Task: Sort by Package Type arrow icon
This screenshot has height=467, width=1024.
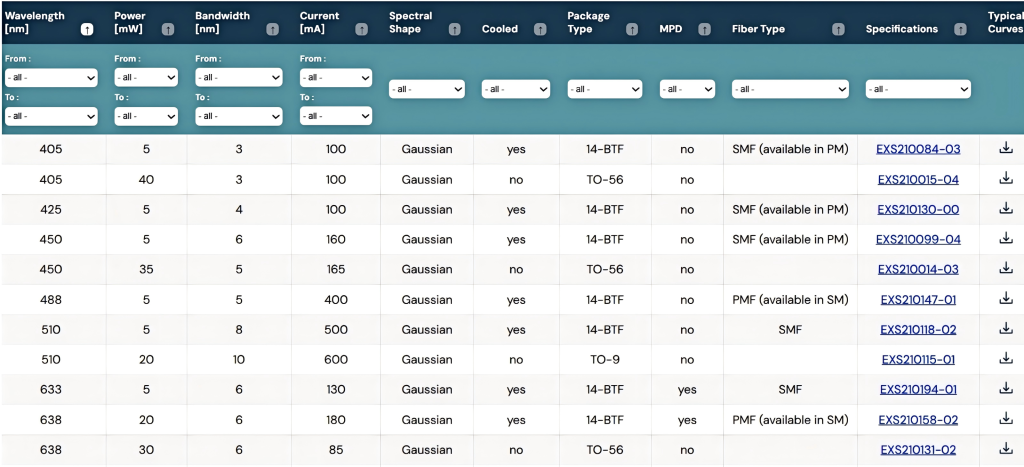Action: coord(632,29)
